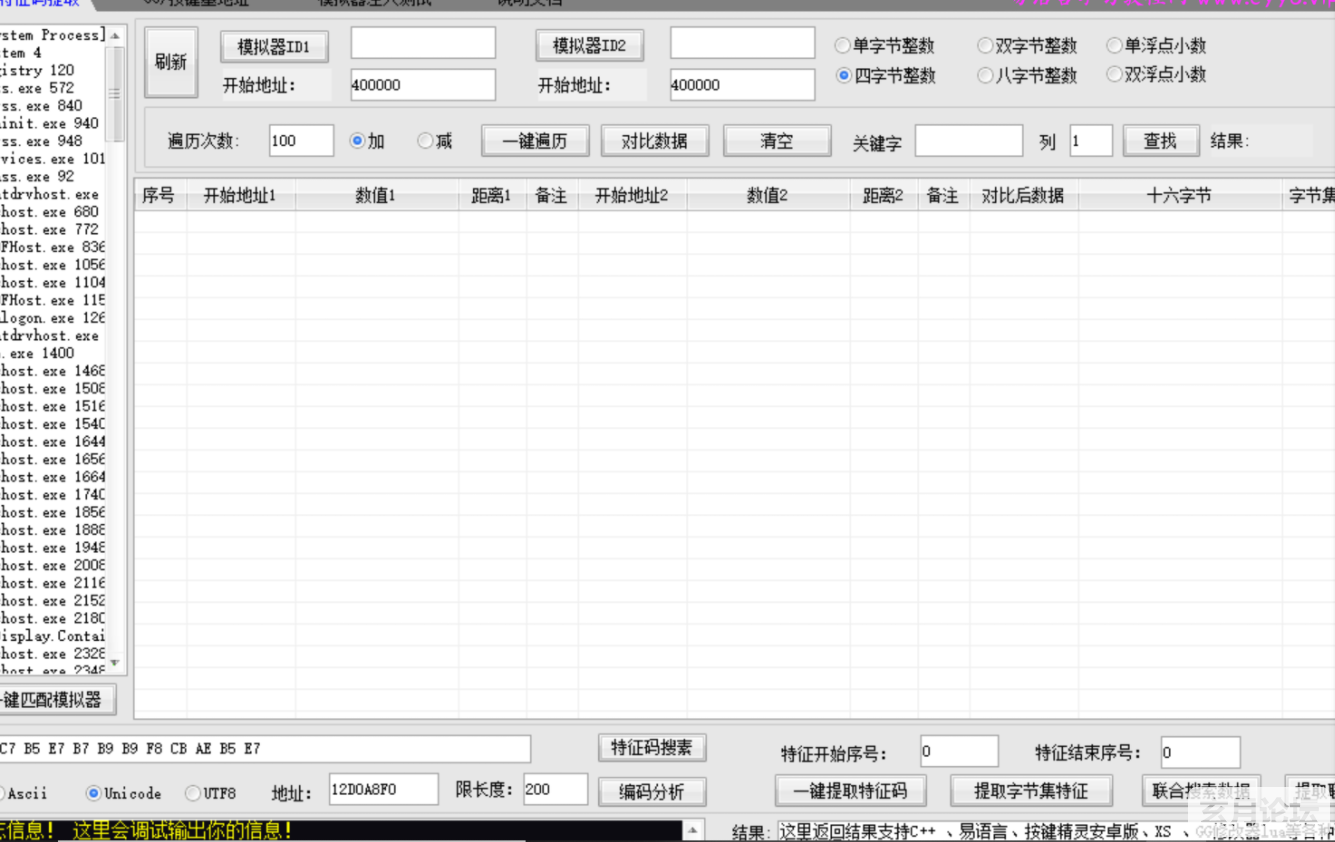The image size is (1335, 842).
Task: Select the "ss.exe 948" process row
Action: click(x=52, y=141)
